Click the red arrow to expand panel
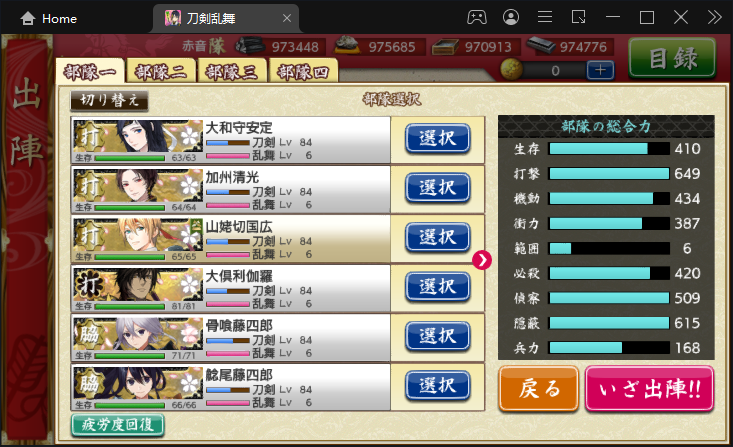Image resolution: width=733 pixels, height=447 pixels. 481,260
